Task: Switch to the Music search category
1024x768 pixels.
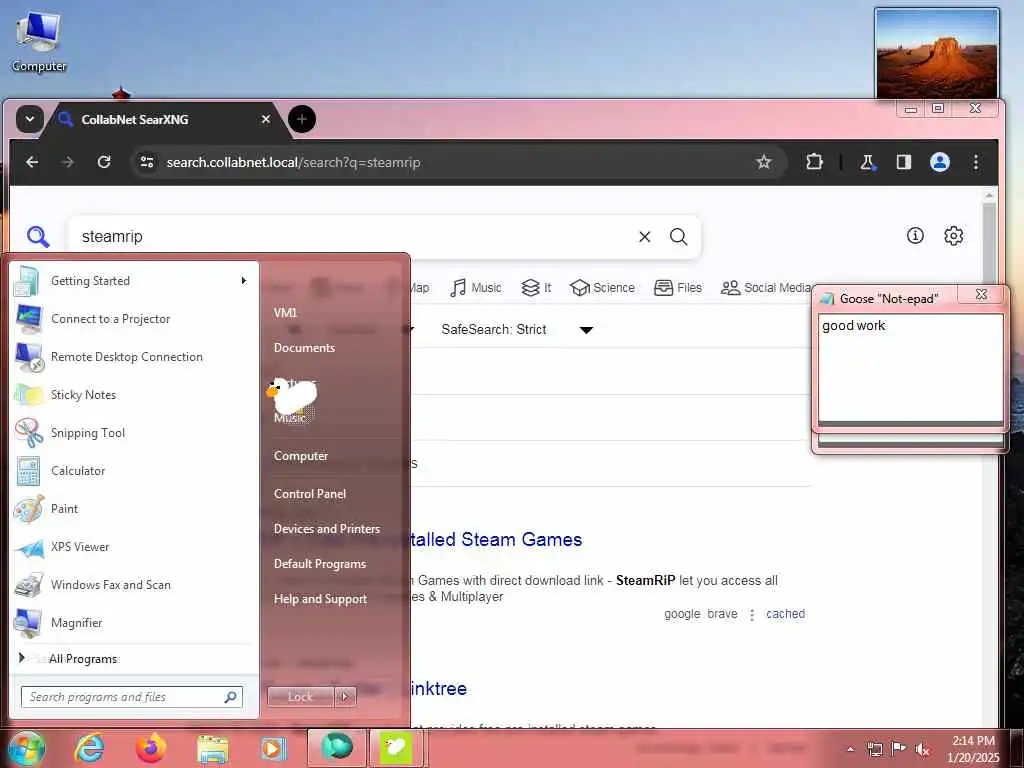Action: point(475,288)
